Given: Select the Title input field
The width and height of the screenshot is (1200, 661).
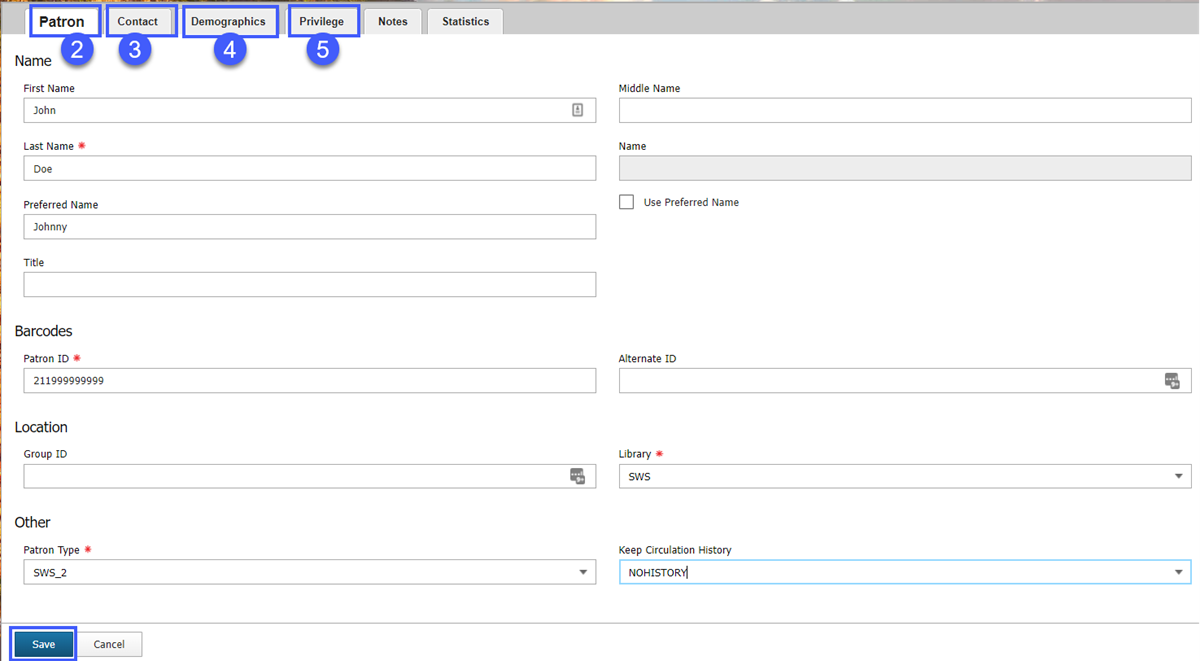Looking at the screenshot, I should [x=309, y=285].
